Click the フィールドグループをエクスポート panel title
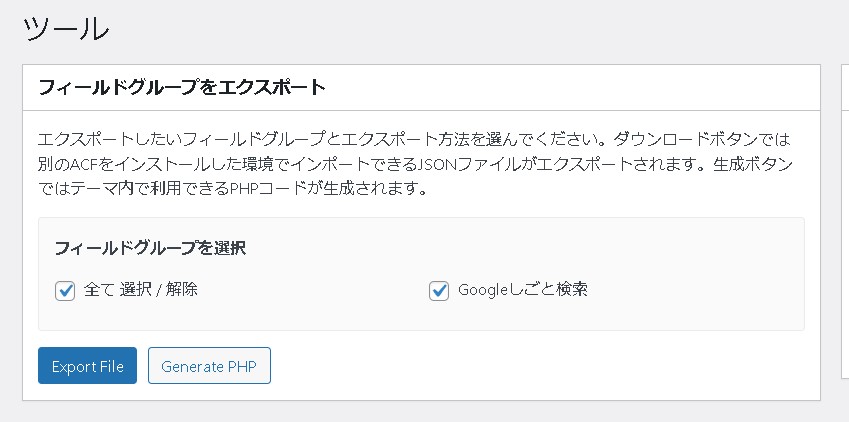The height and width of the screenshot is (422, 849). tap(182, 87)
